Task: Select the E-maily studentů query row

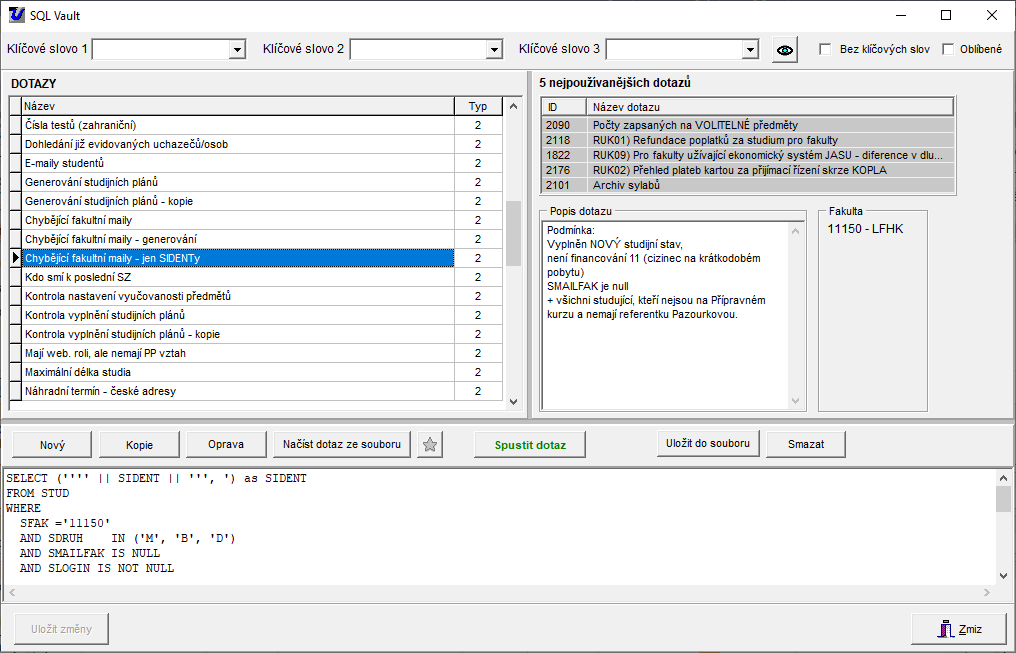Action: 237,163
